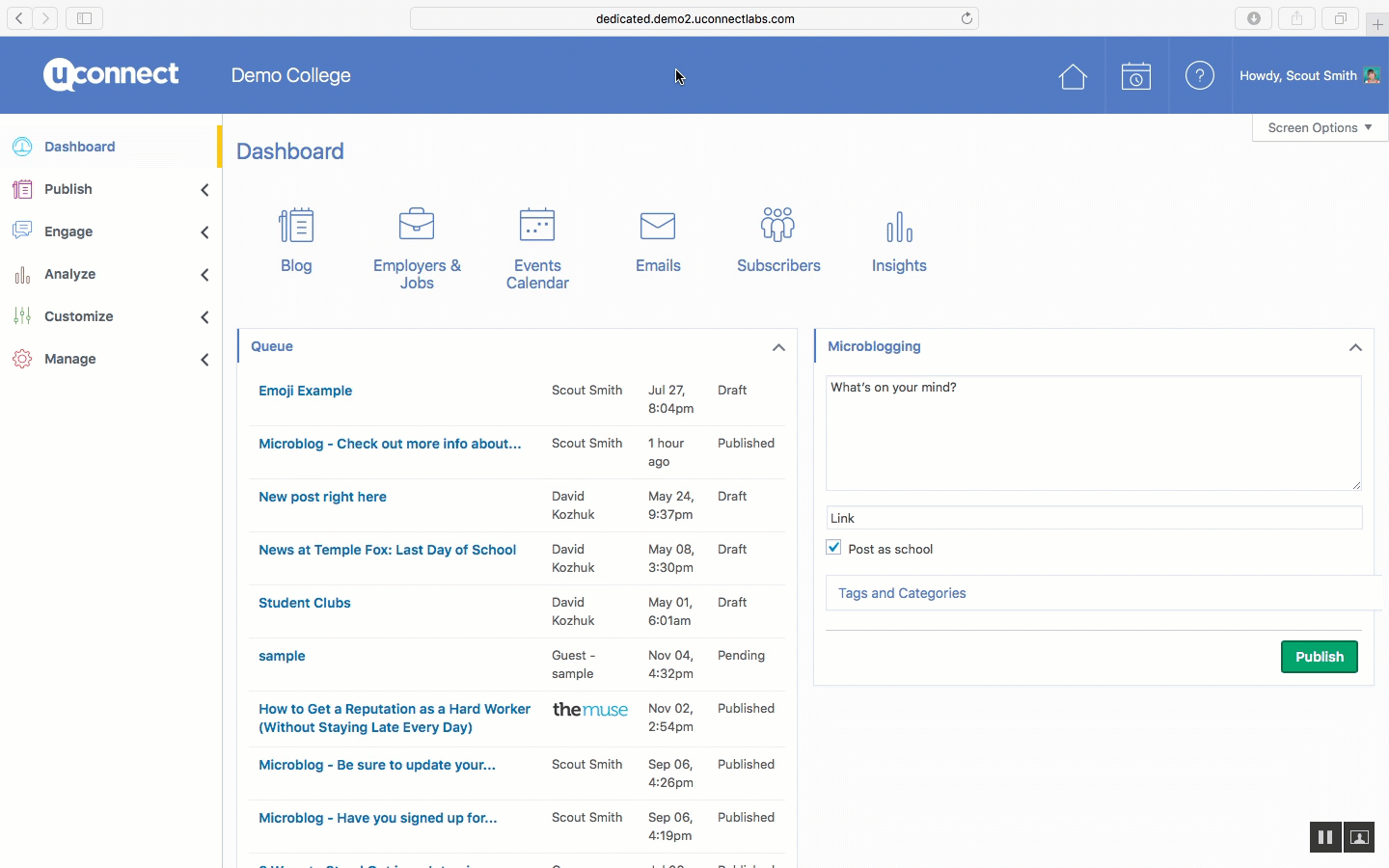Open the Events Calendar icon
The height and width of the screenshot is (868, 1389).
tap(537, 226)
